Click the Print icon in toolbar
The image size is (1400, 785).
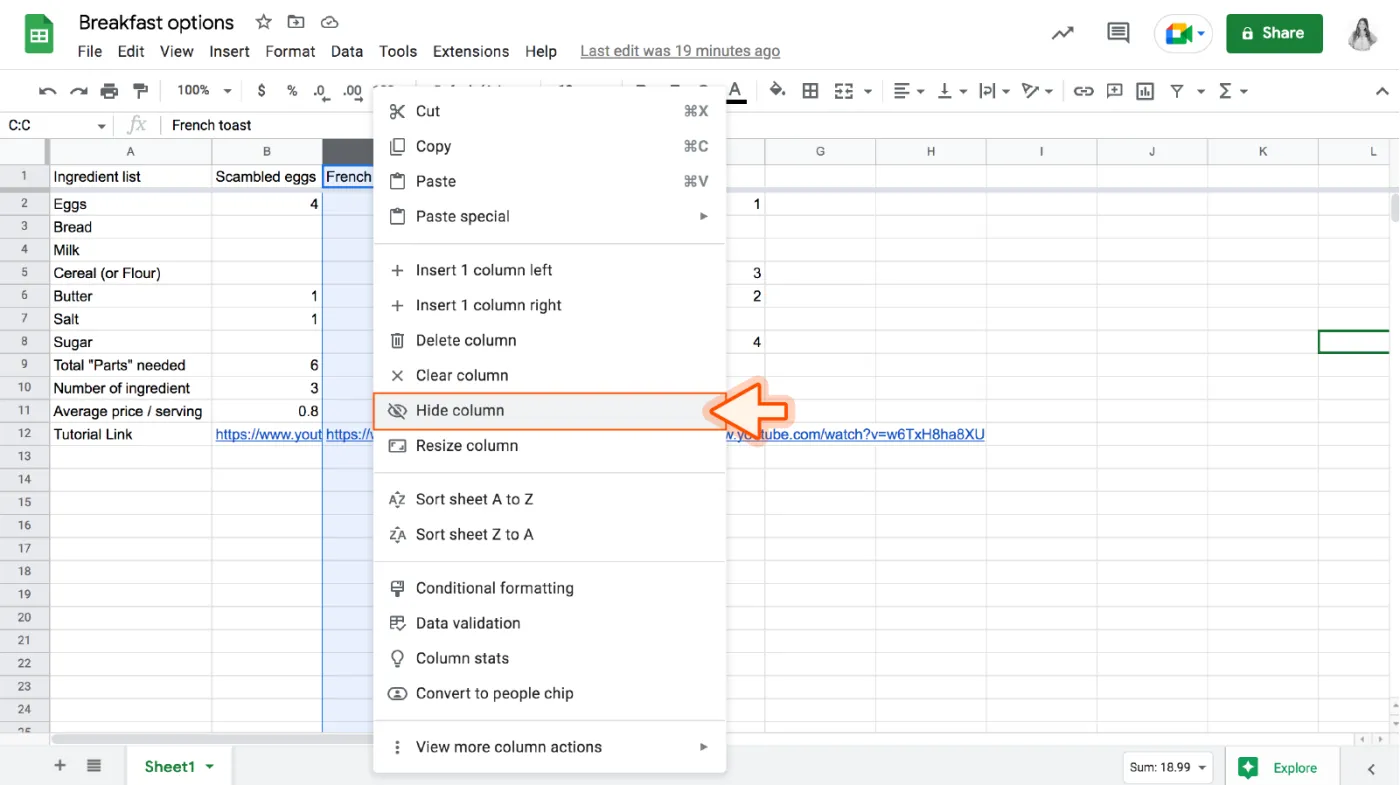pos(109,91)
